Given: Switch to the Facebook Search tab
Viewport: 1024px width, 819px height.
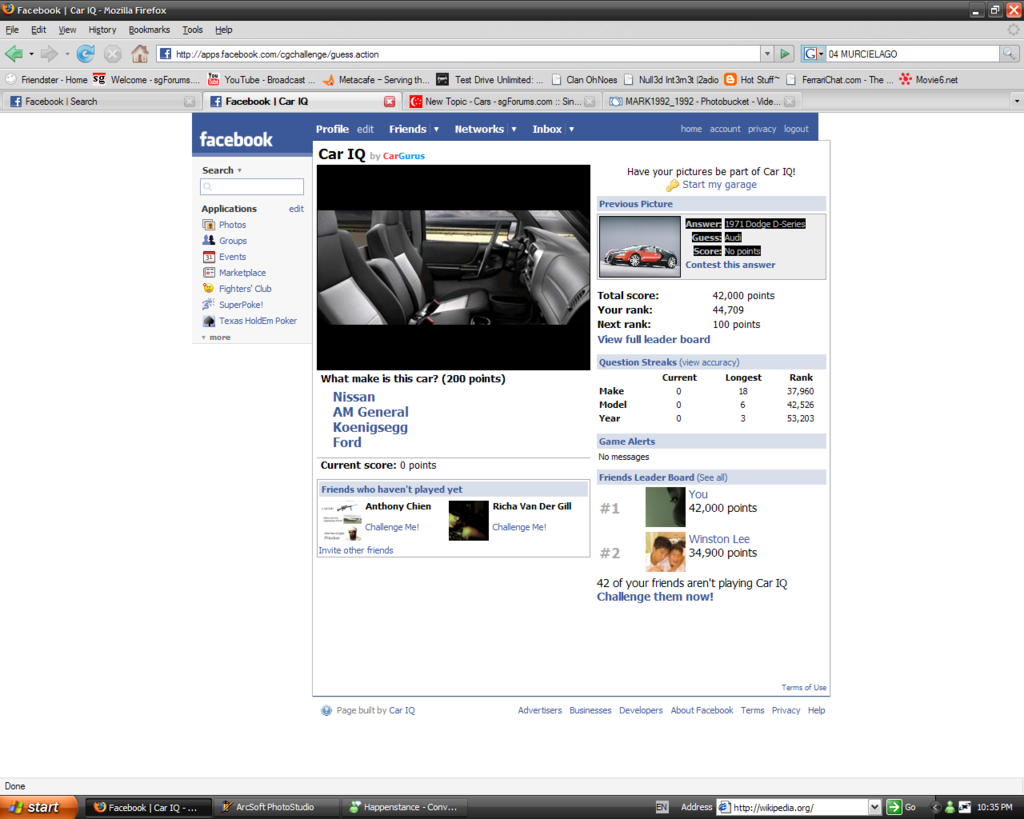Looking at the screenshot, I should pos(95,101).
